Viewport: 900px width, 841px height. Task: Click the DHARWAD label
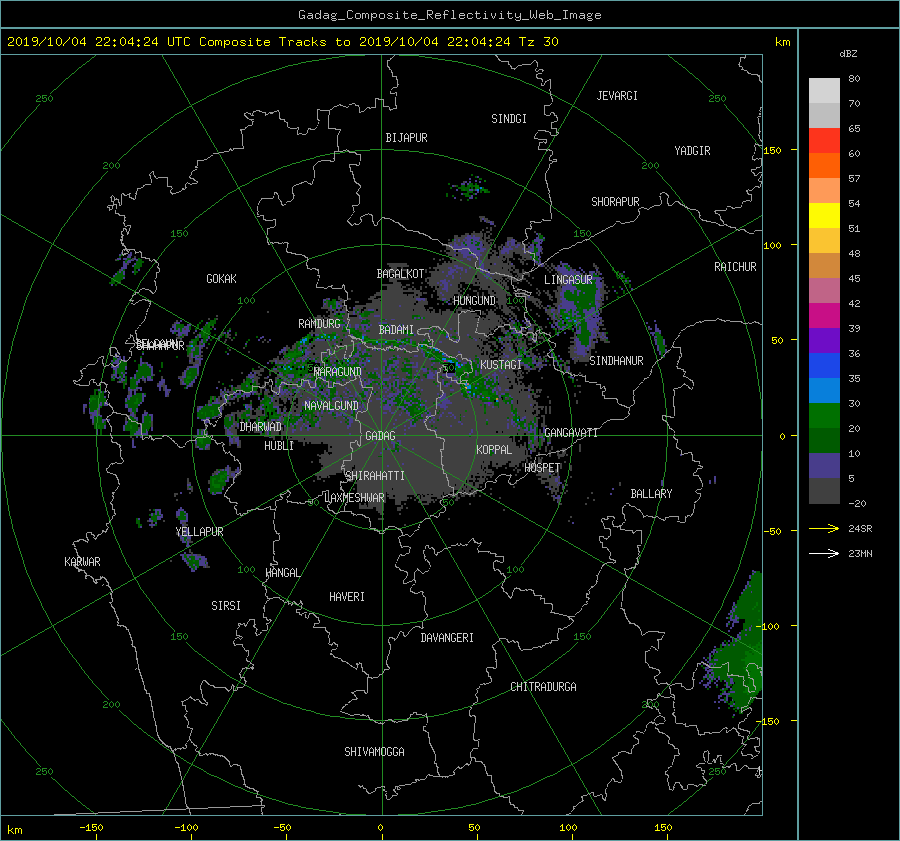pos(261,427)
